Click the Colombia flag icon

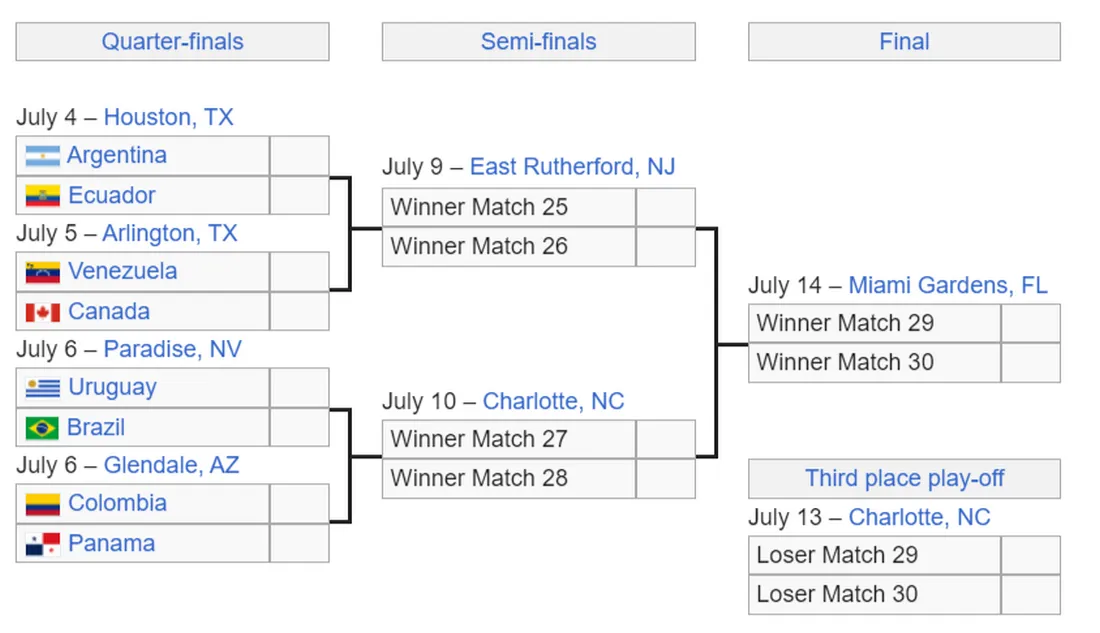tap(42, 504)
